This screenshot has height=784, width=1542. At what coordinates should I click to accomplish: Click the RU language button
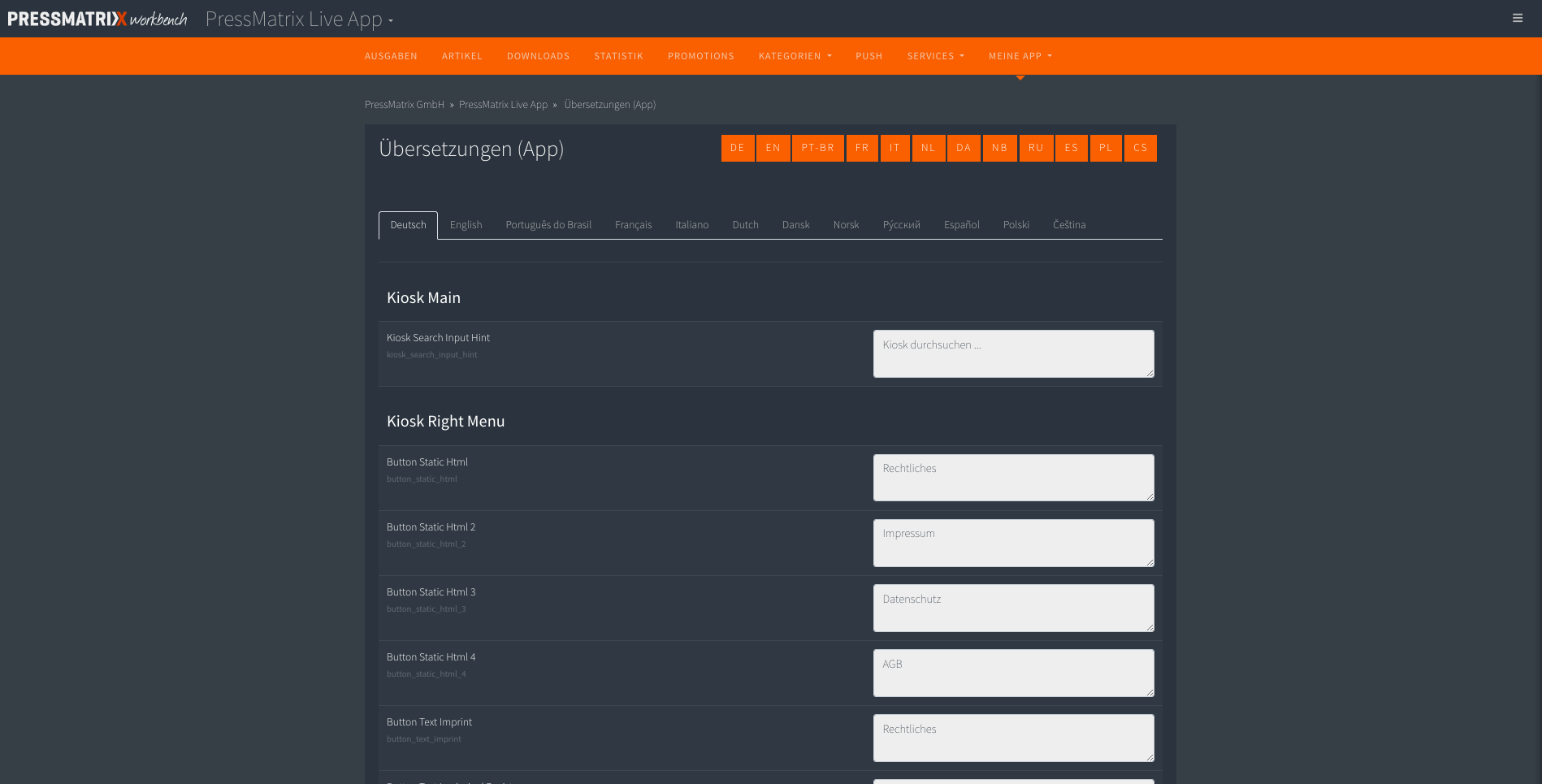1036,148
